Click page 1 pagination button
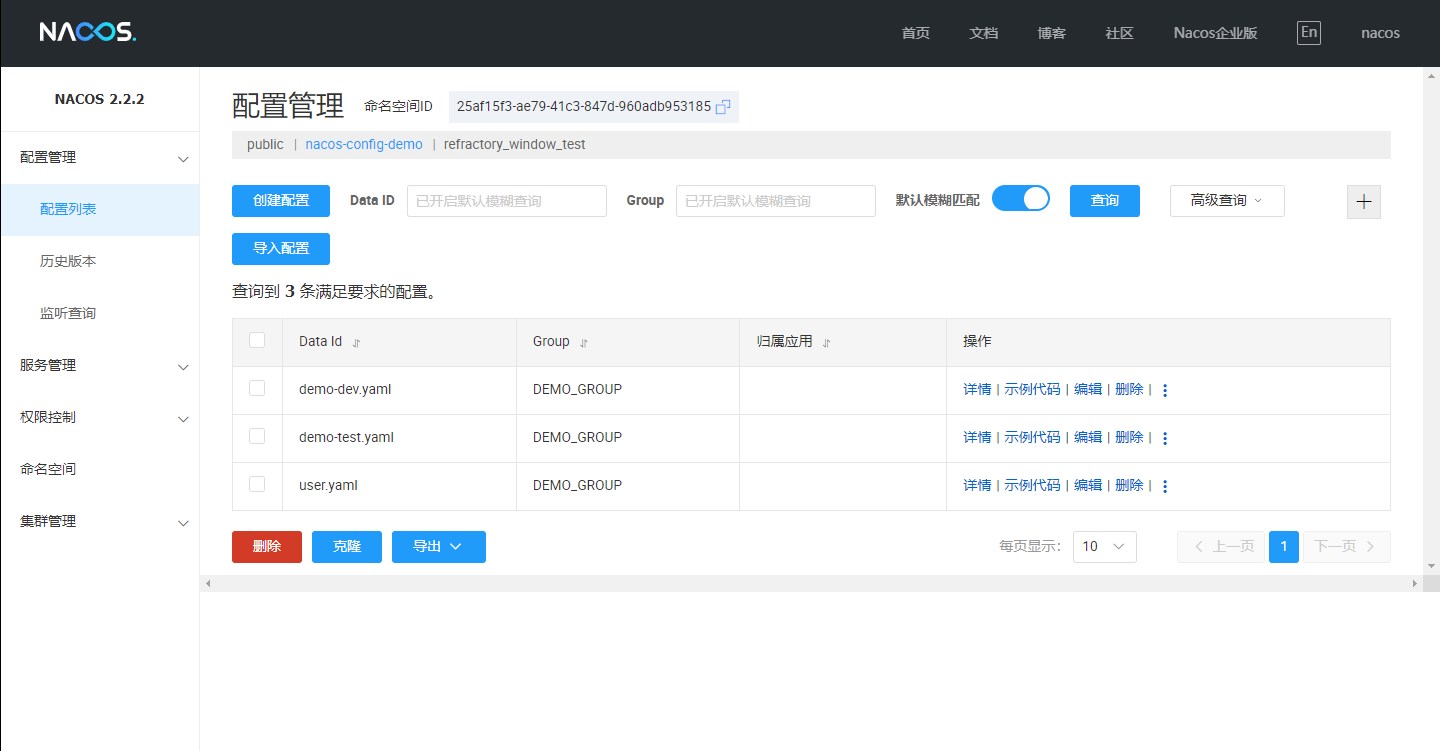The height and width of the screenshot is (751, 1440). 1284,547
